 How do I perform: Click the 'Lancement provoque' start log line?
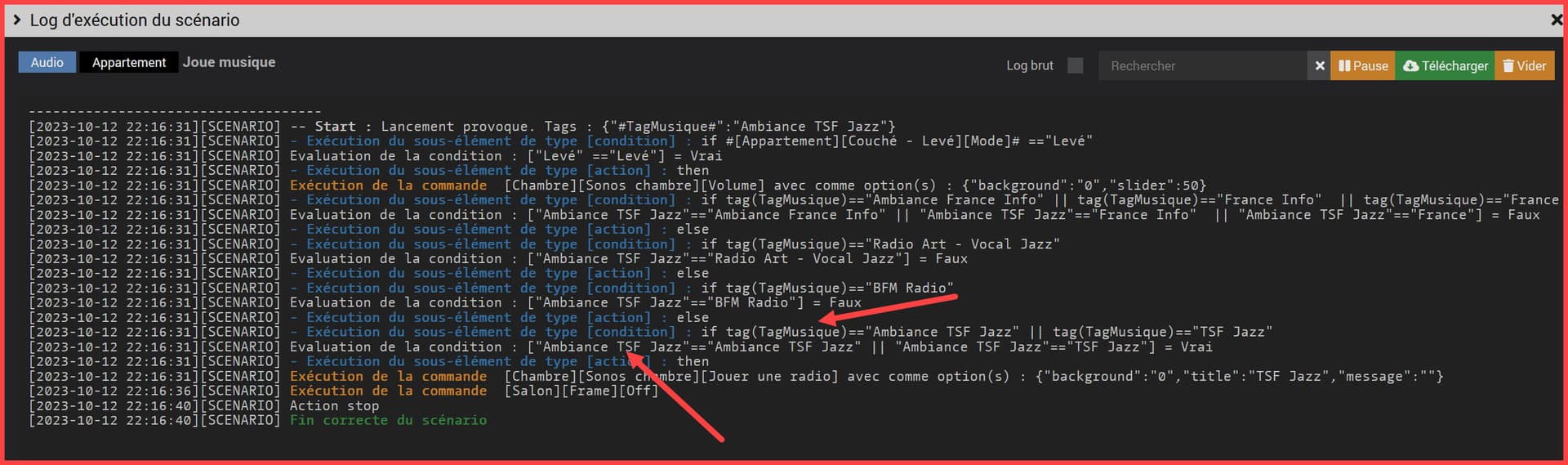point(462,126)
